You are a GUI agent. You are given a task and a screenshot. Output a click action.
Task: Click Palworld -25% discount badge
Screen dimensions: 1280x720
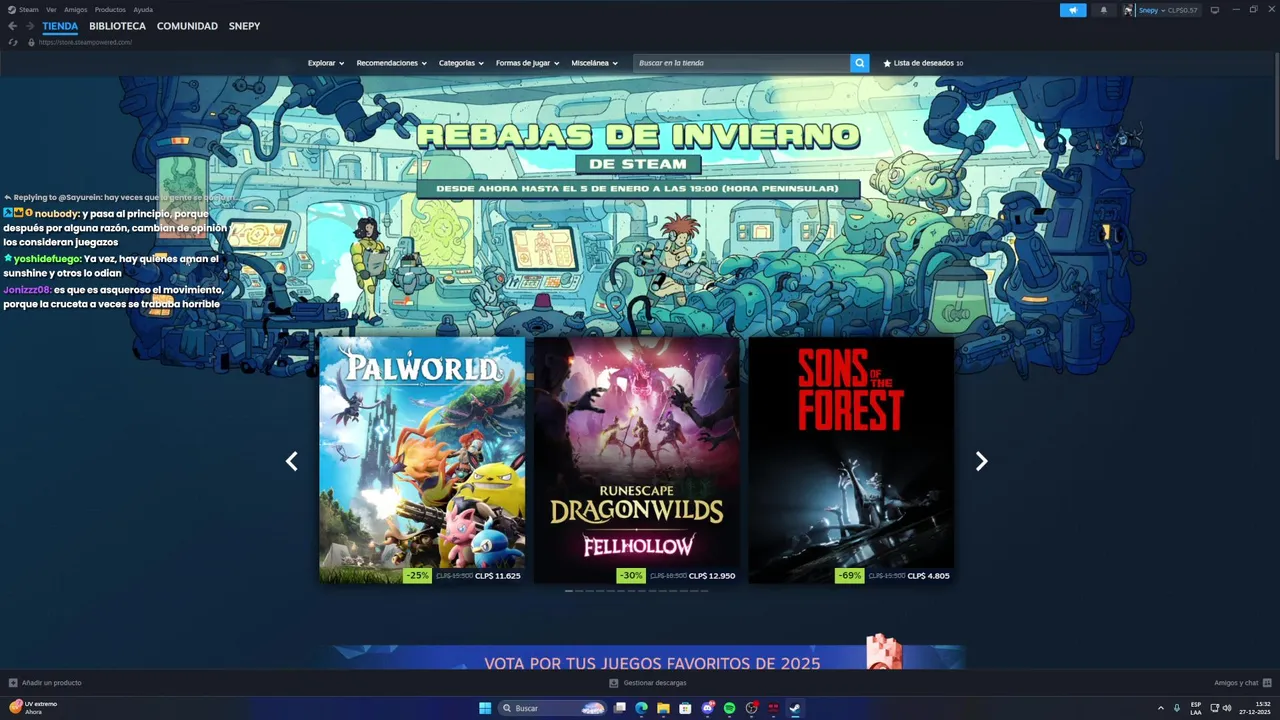(x=418, y=575)
